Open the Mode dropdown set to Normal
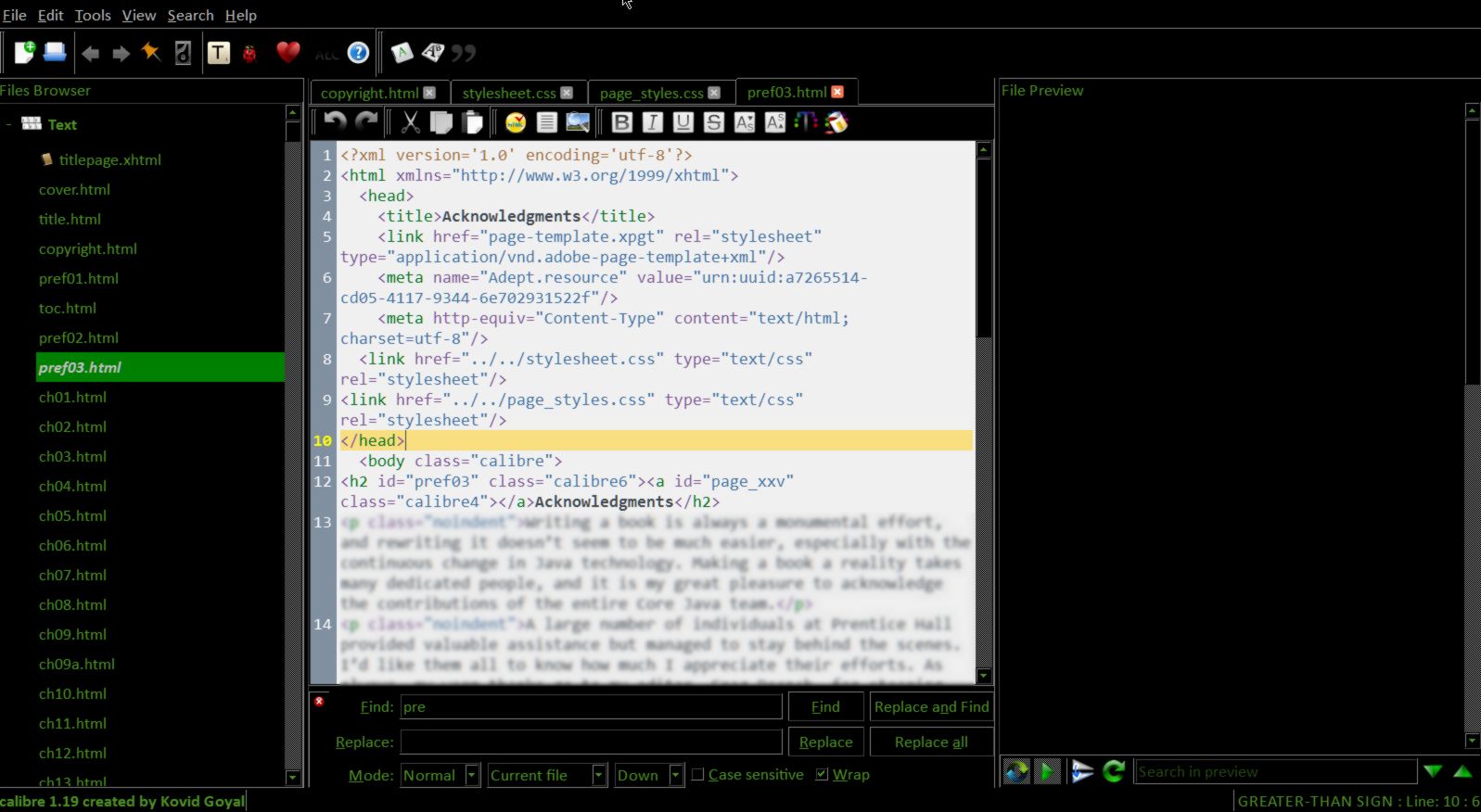1481x812 pixels. pyautogui.click(x=440, y=775)
